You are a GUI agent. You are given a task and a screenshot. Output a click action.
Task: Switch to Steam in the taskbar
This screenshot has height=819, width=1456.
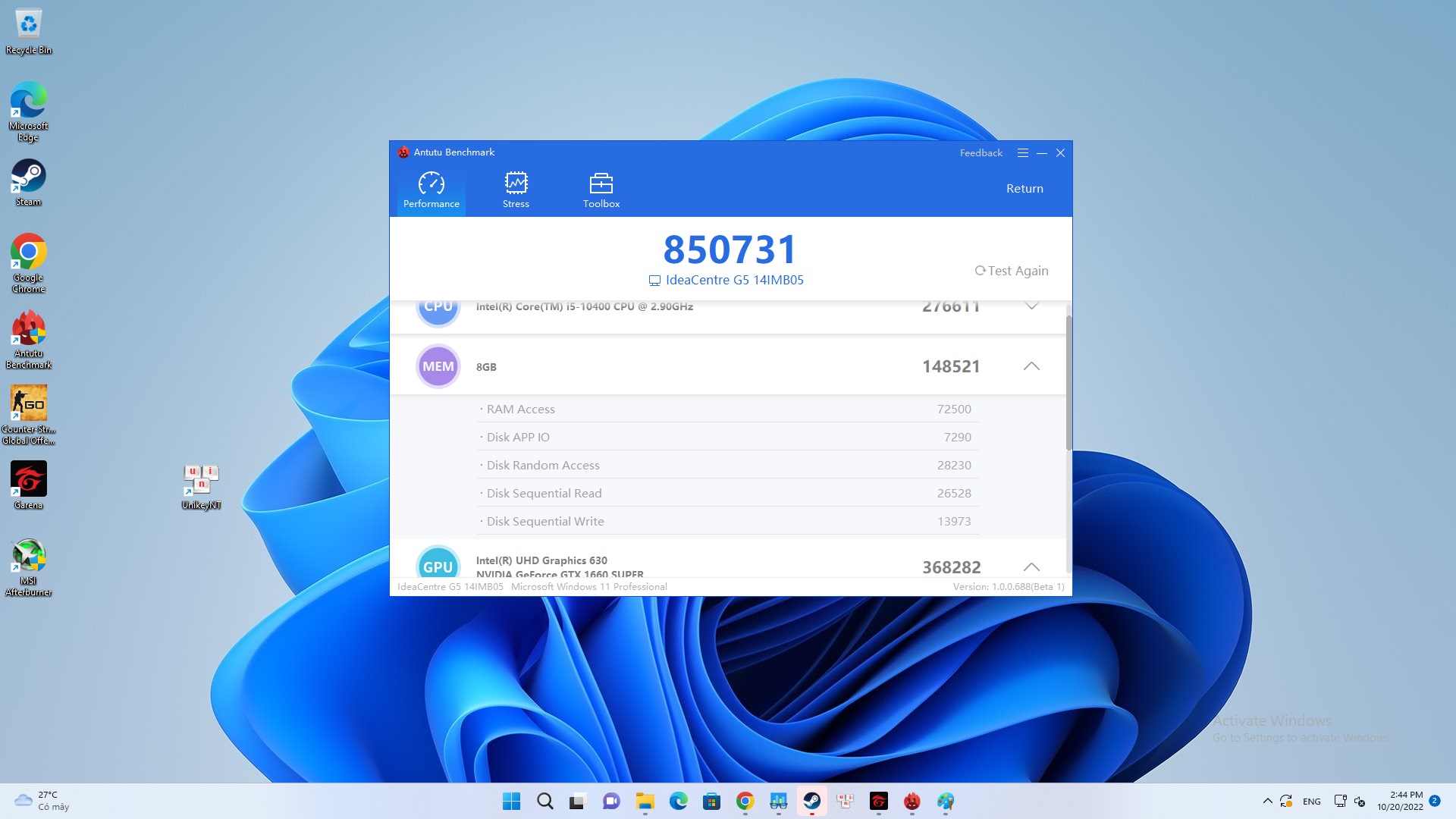coord(812,801)
